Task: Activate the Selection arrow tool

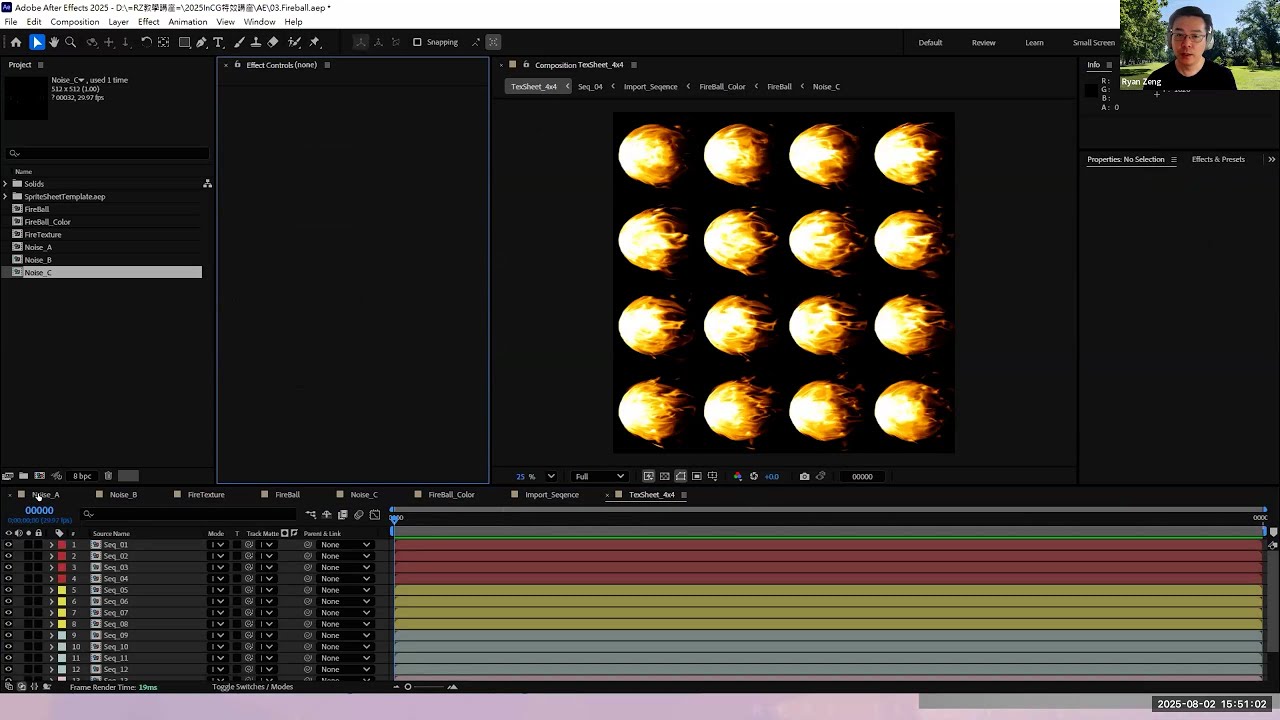Action: click(x=37, y=42)
